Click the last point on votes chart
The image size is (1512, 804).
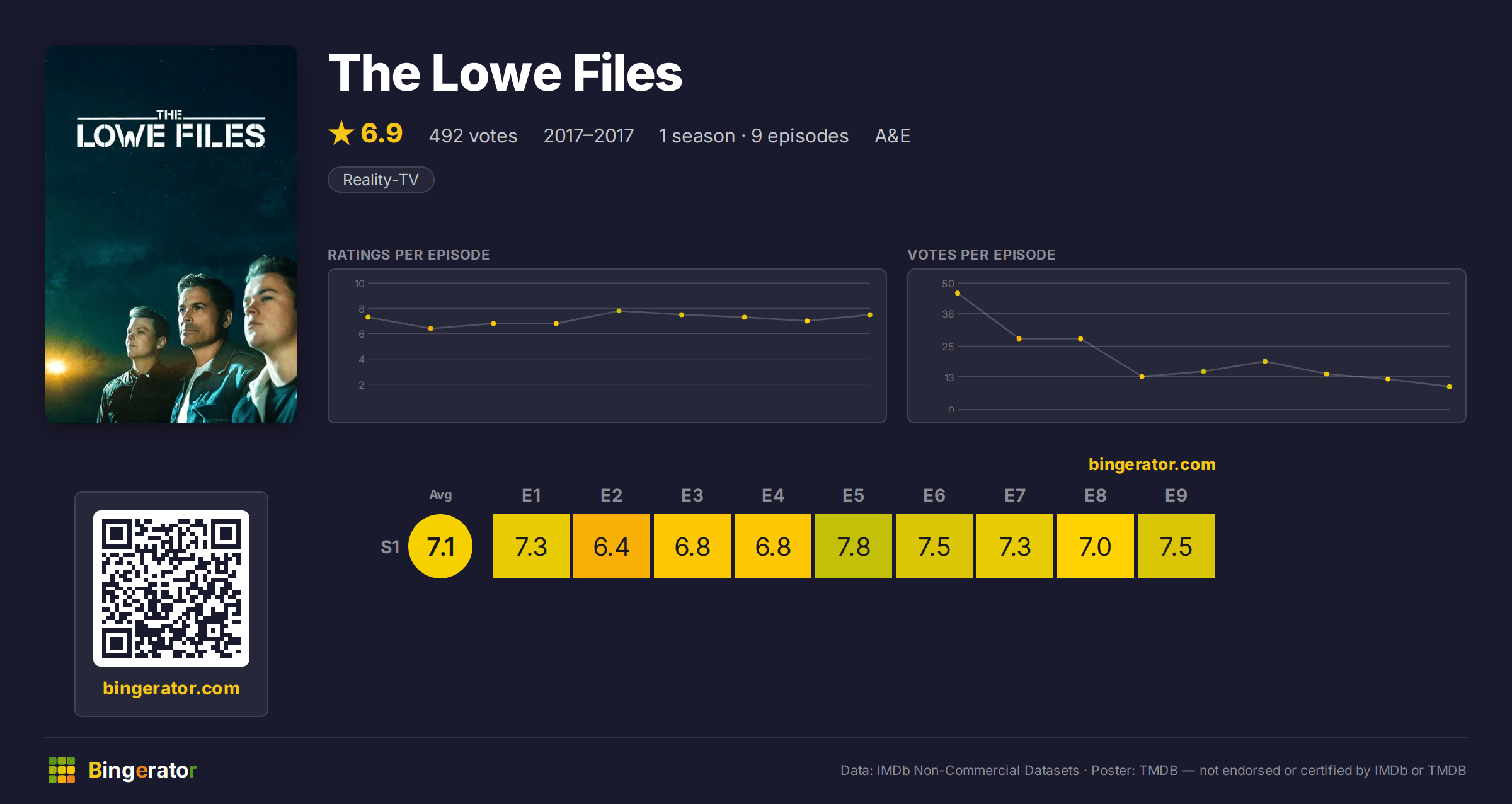point(1450,387)
